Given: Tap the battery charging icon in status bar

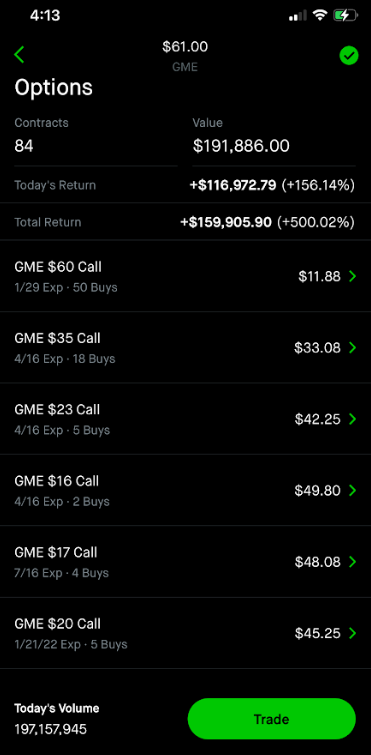Looking at the screenshot, I should [x=345, y=16].
